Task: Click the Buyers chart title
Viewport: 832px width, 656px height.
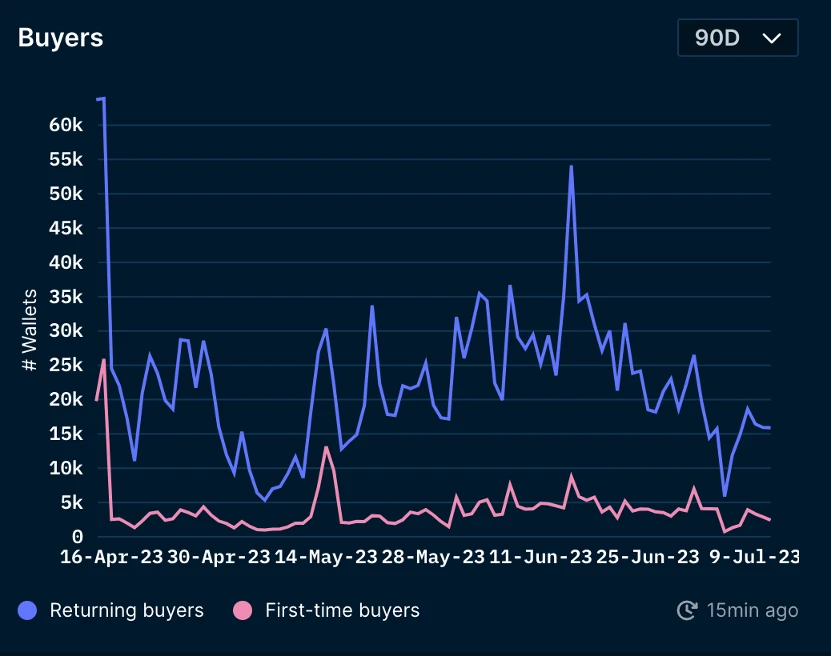Action: click(61, 38)
